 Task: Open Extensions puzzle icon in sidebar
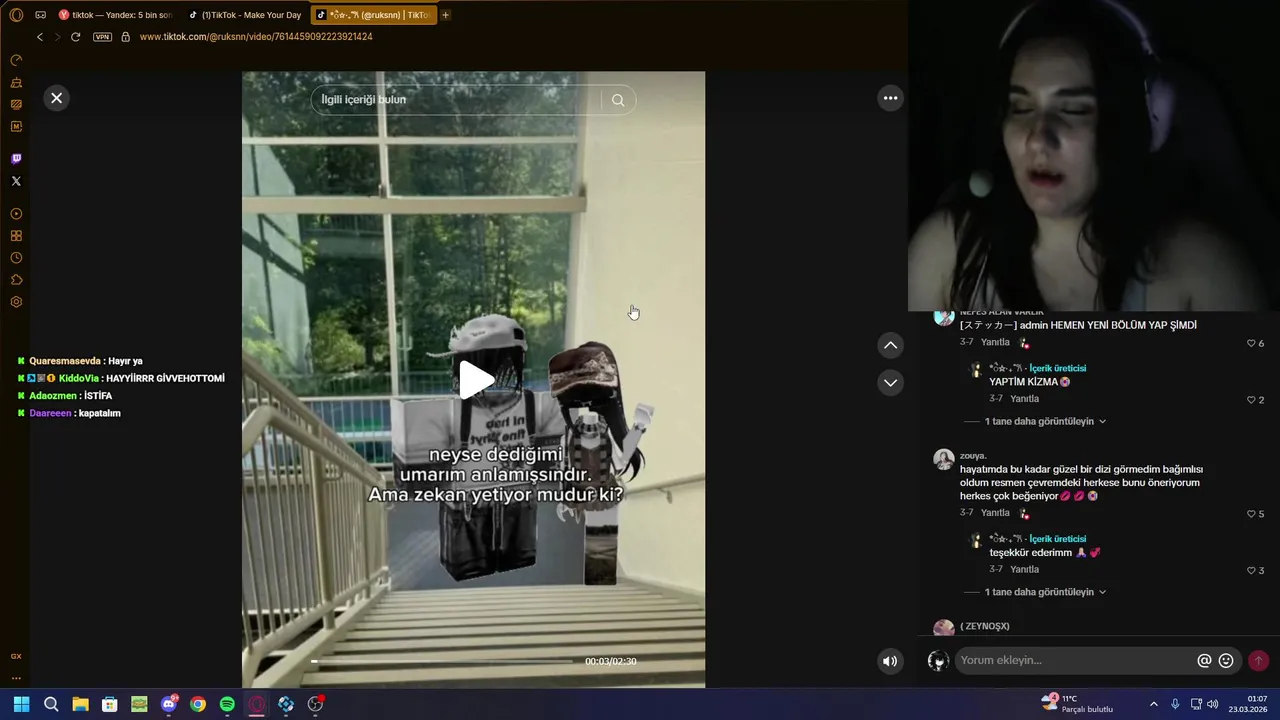(x=16, y=280)
